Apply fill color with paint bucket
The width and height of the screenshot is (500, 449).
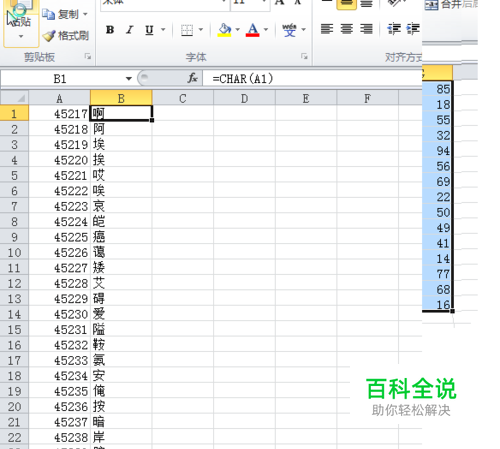(x=224, y=30)
